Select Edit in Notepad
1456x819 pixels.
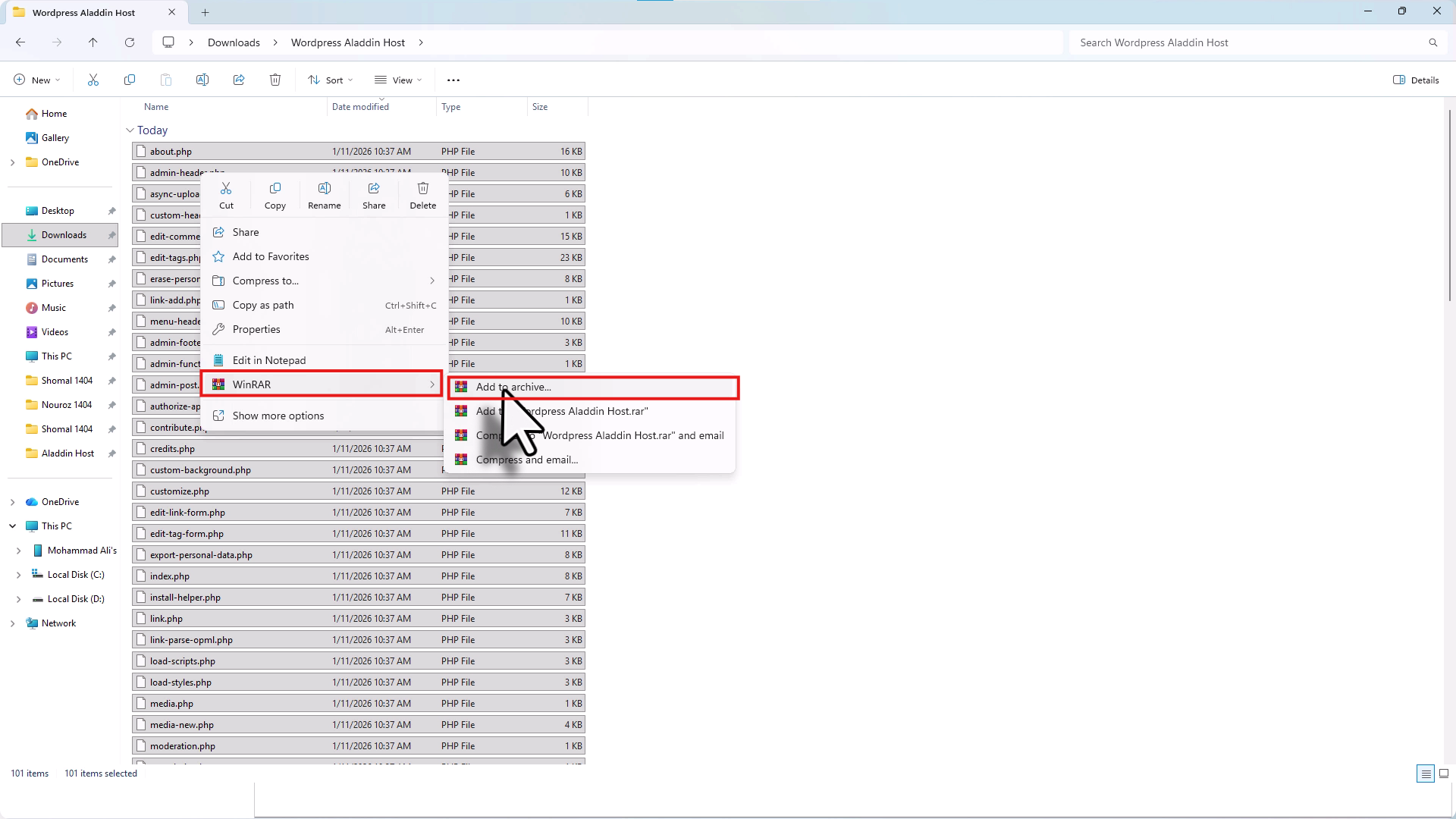coord(324,360)
